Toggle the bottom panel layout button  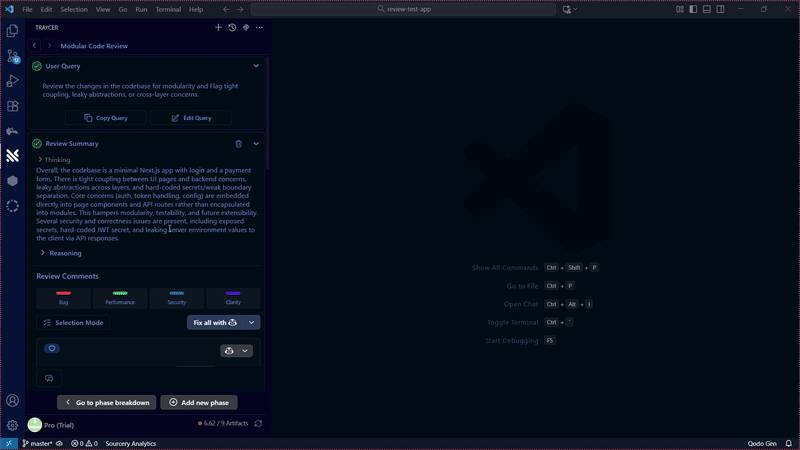706,9
